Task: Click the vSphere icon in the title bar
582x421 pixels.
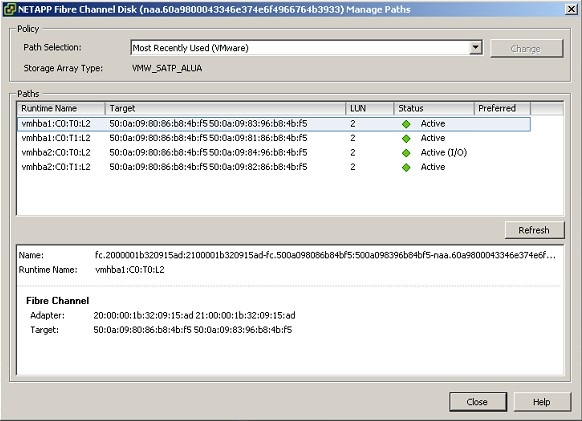Action: click(x=10, y=9)
